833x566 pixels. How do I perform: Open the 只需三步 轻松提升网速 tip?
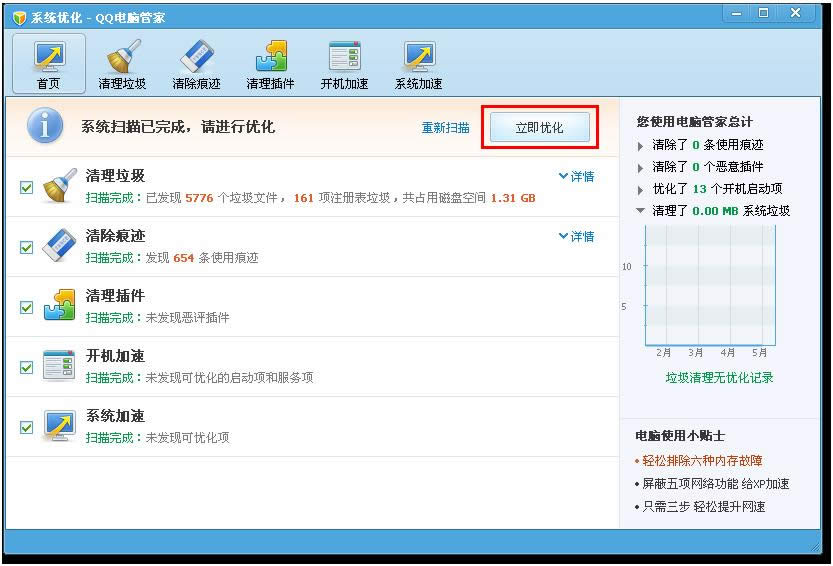click(704, 506)
